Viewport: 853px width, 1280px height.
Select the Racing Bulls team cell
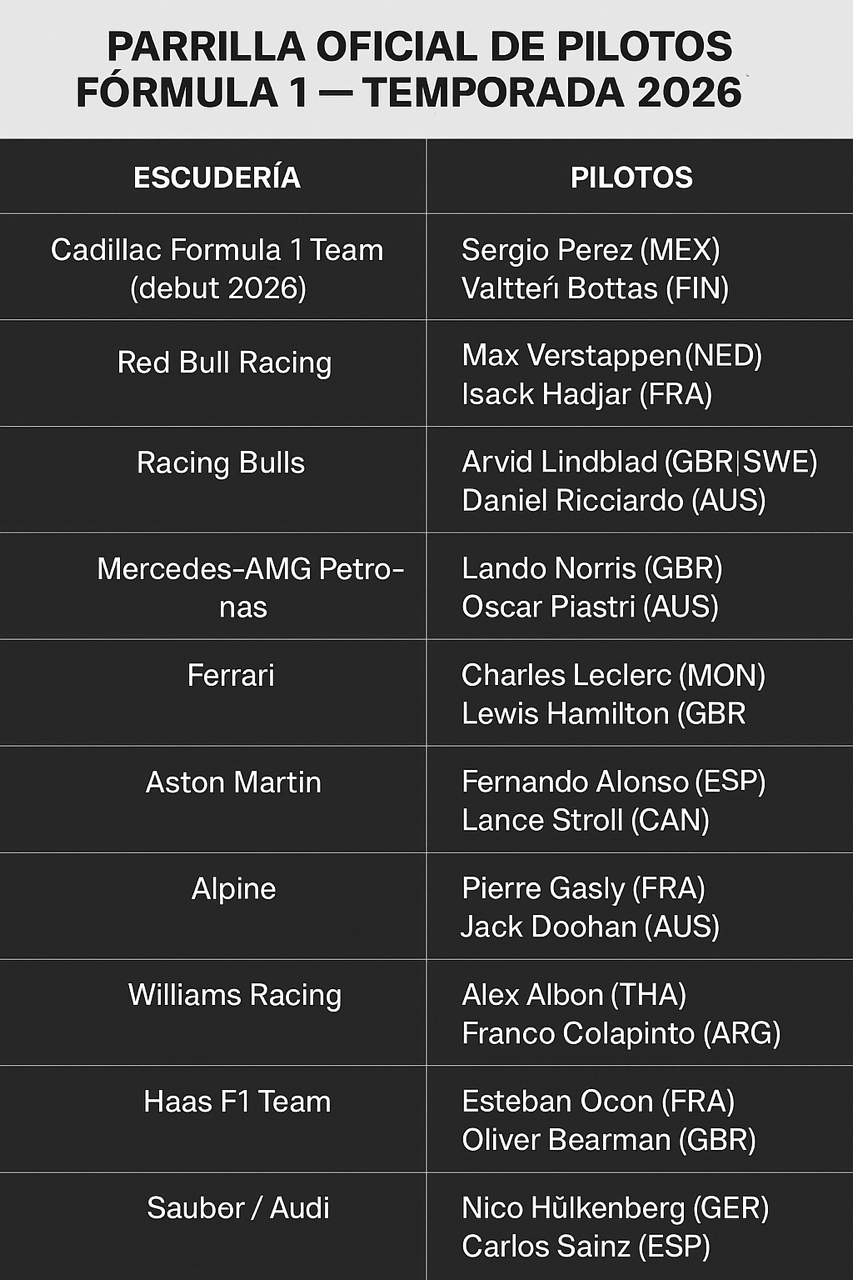point(221,463)
